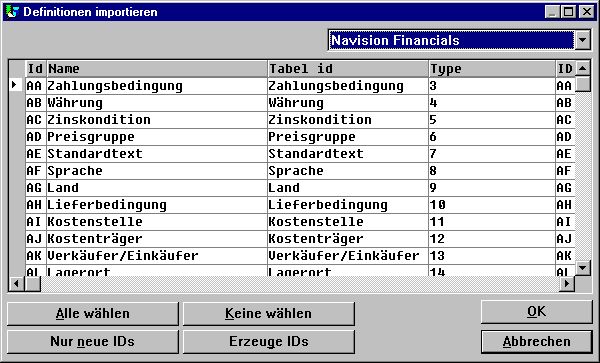
Task: Select the Name cell Zahlungsbedingung
Action: click(157, 86)
